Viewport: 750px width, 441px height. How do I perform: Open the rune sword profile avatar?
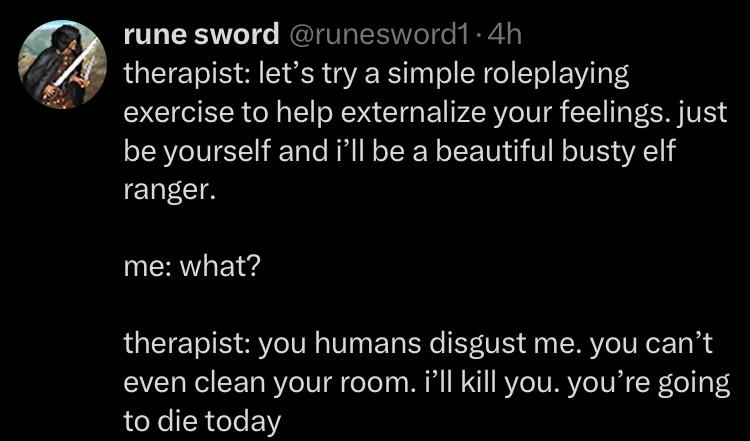click(x=62, y=65)
